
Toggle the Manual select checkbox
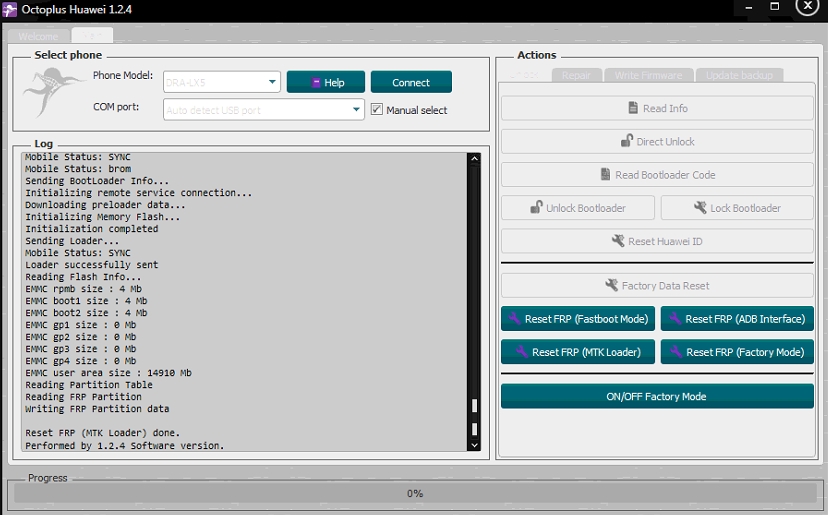point(377,109)
